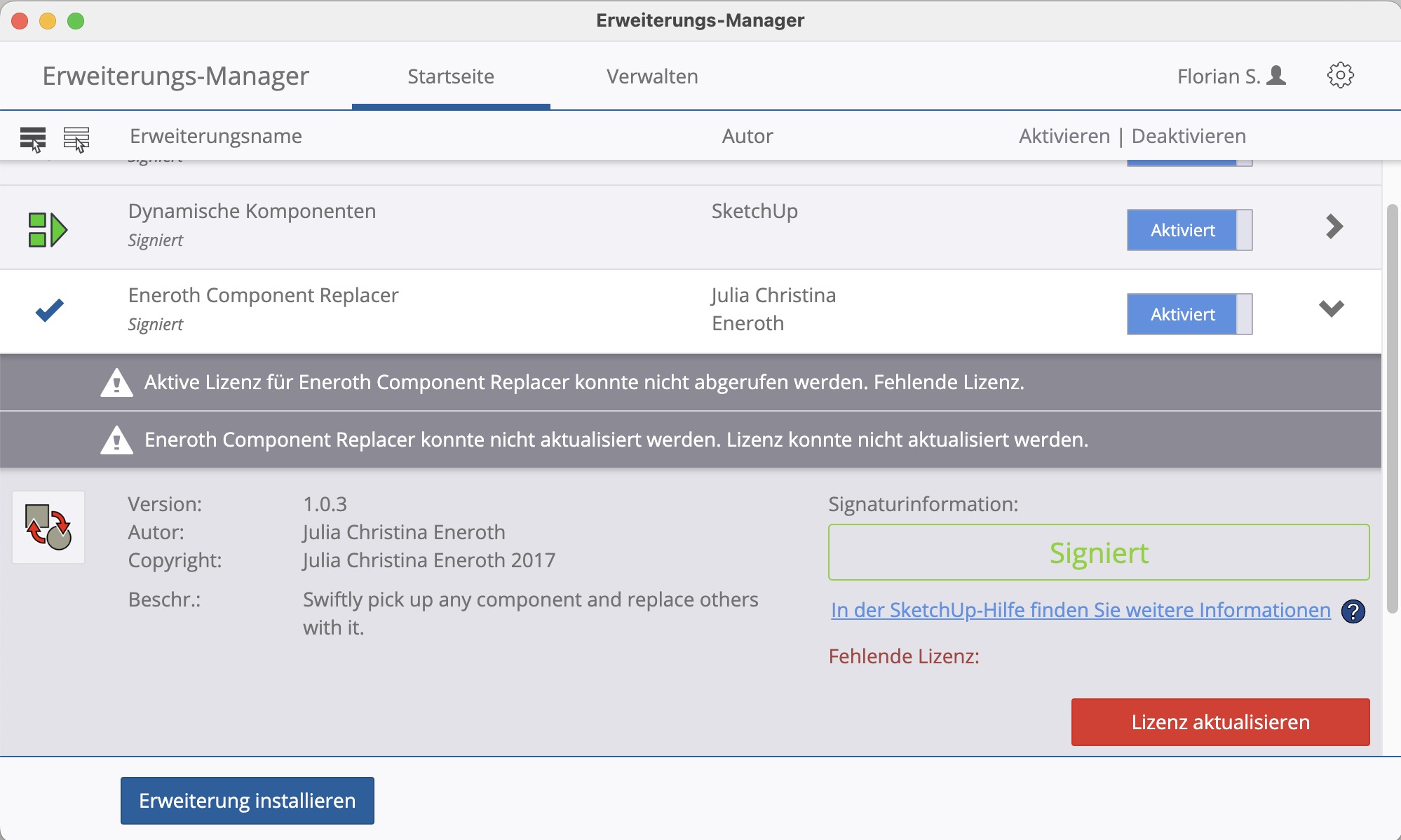Toggle Aktiviert switch for Dynamische Komponenten
The height and width of the screenshot is (840, 1401).
[x=1189, y=230]
